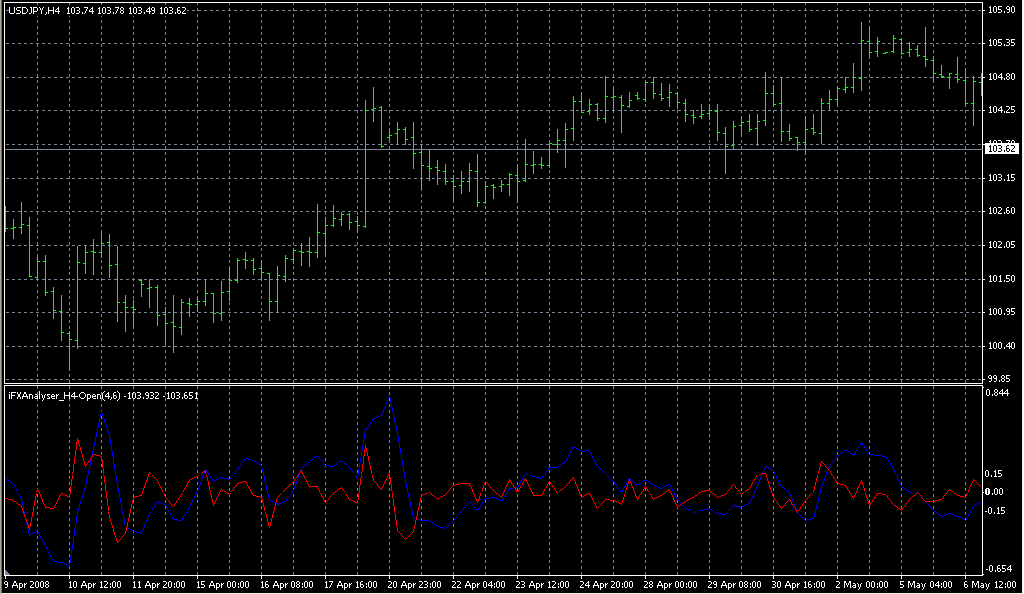Select the current price label 103.62
The height and width of the screenshot is (594, 1024).
(x=1001, y=148)
